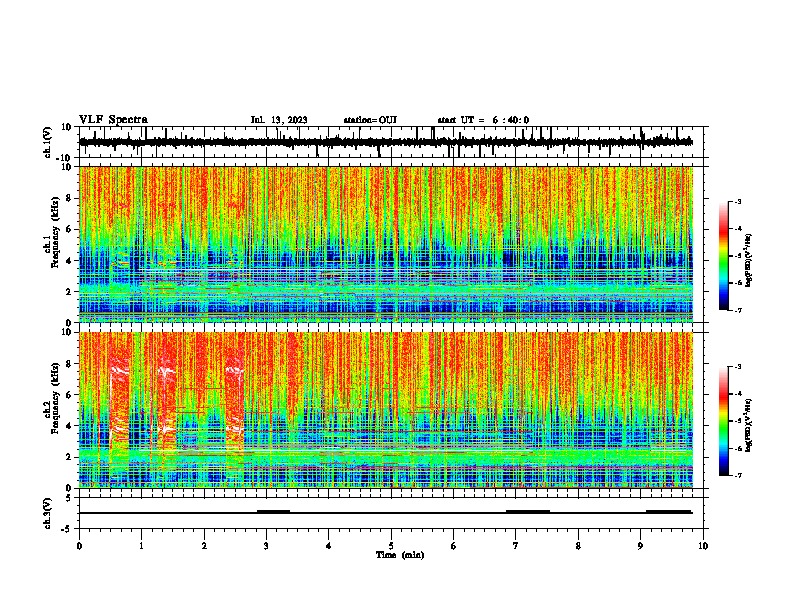This screenshot has width=792, height=612.
Task: Click the "VLF Spectra" plot title
Action: tap(113, 120)
